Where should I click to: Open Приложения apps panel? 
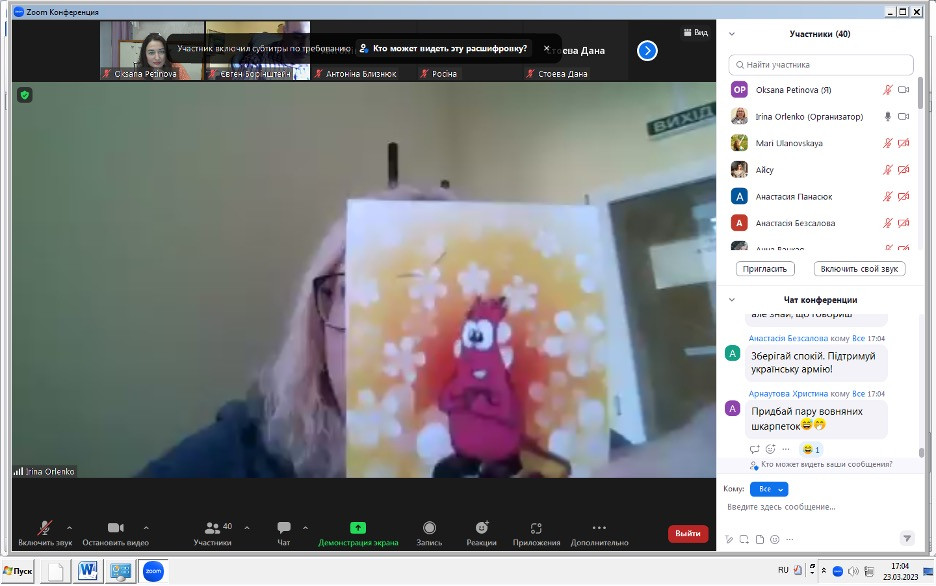click(x=536, y=533)
